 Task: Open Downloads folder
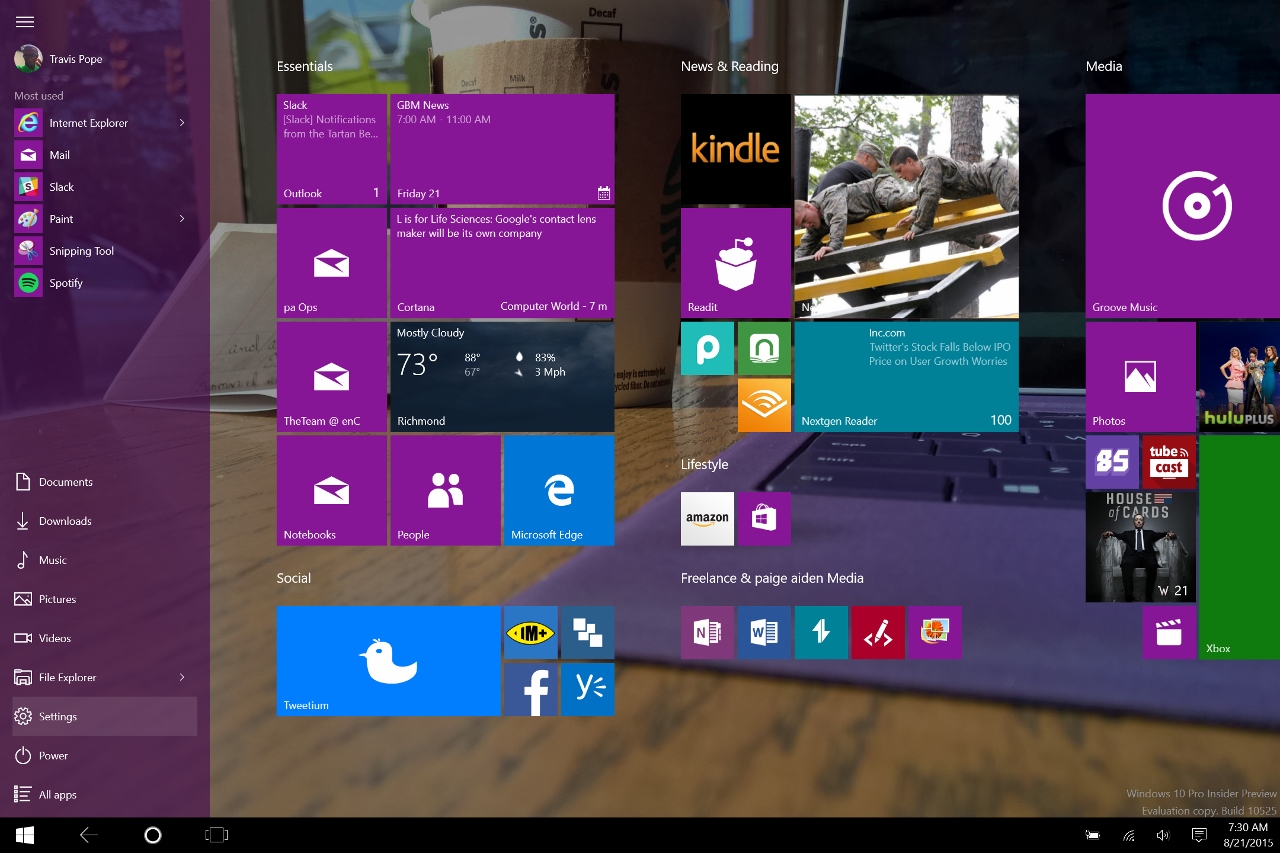click(x=104, y=521)
